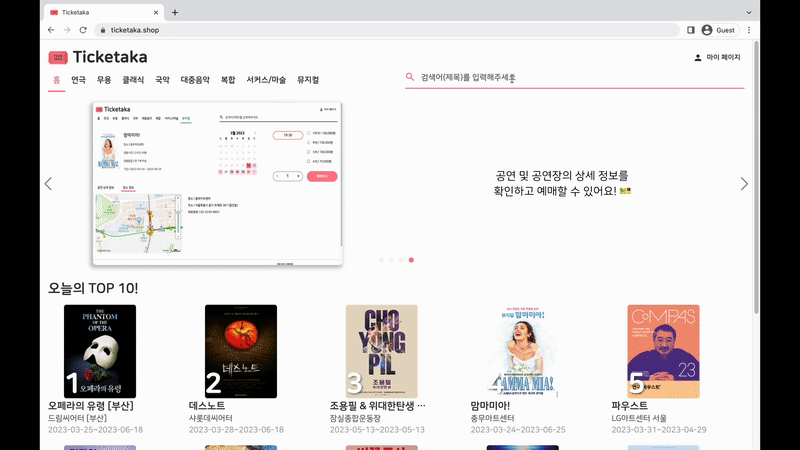Screen dimensions: 800x450
Task: Click the 마이 페이지 text
Action: click(723, 58)
